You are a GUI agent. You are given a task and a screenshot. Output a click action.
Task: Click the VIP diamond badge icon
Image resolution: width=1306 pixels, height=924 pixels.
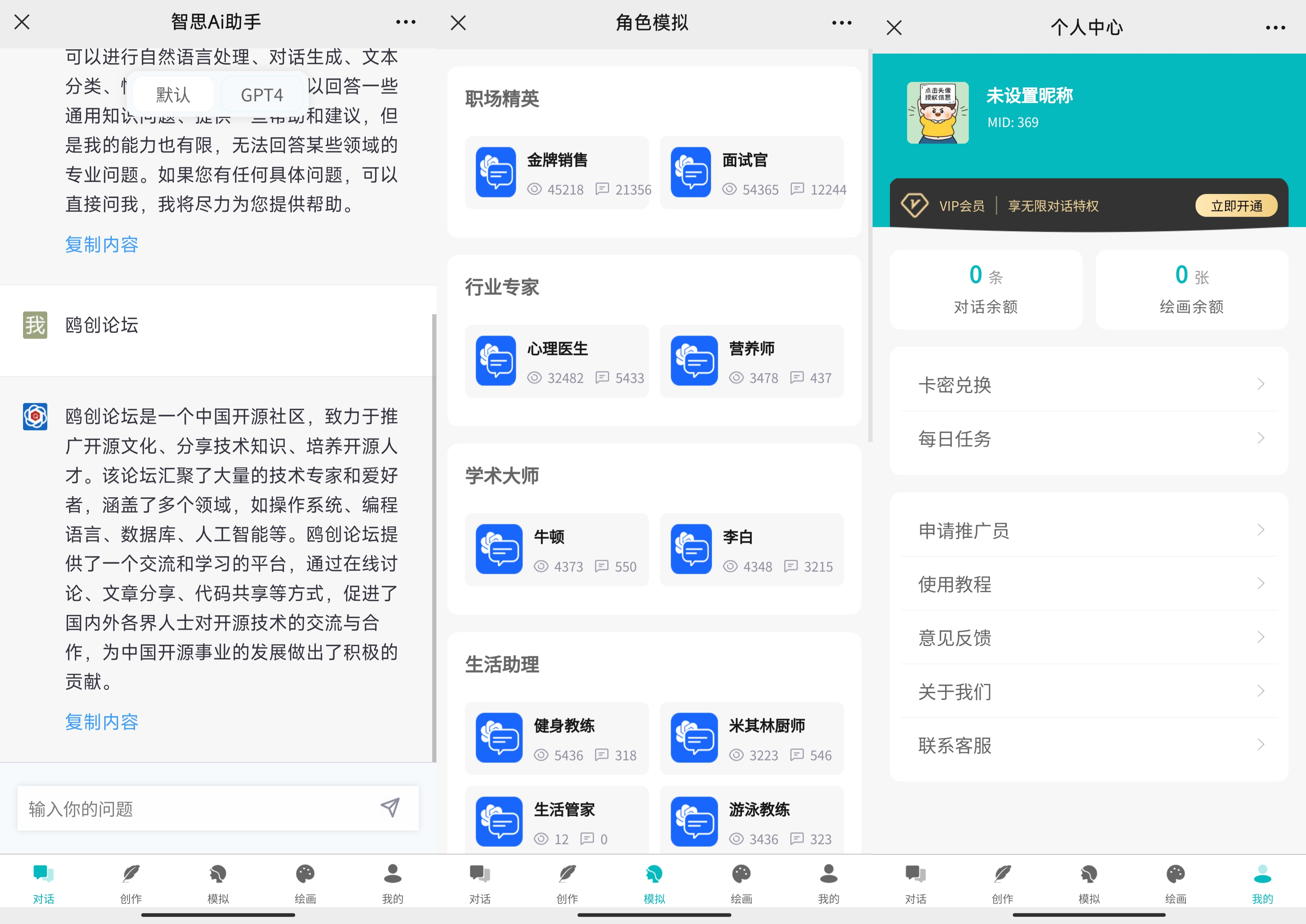tap(914, 205)
